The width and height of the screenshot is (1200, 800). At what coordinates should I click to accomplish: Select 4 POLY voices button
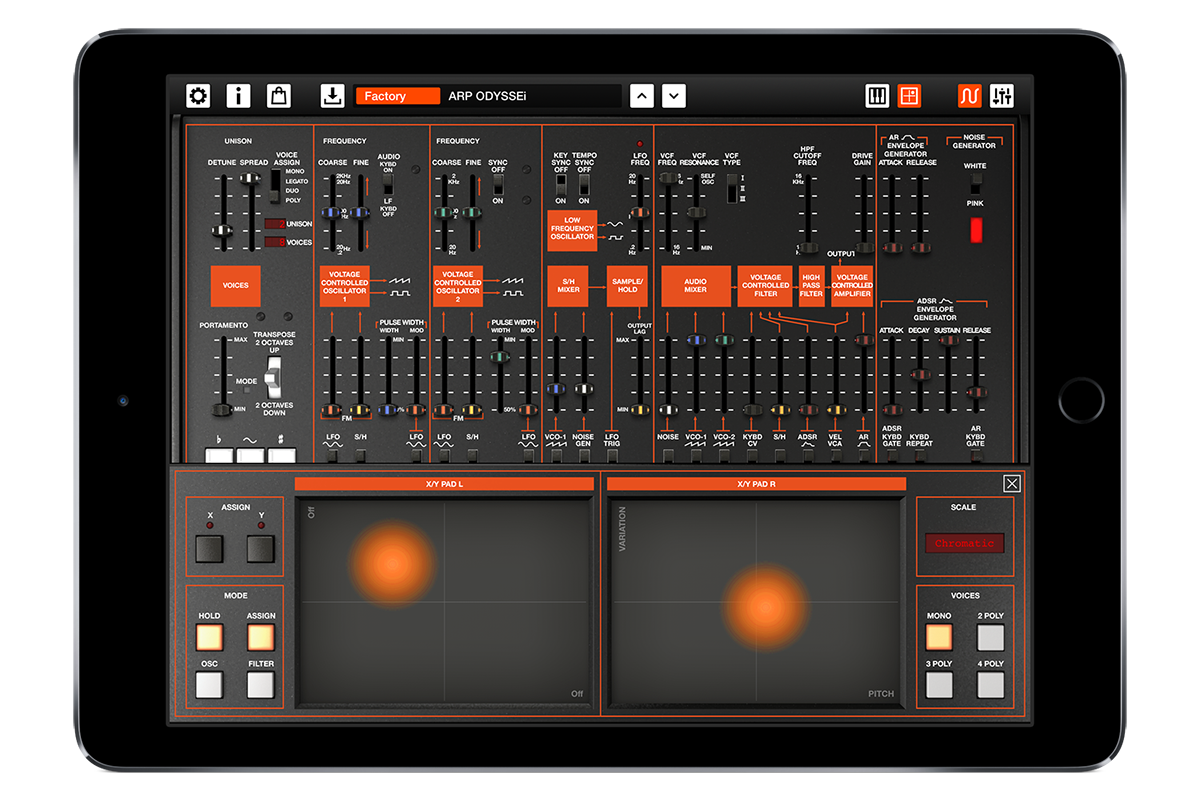coord(990,685)
